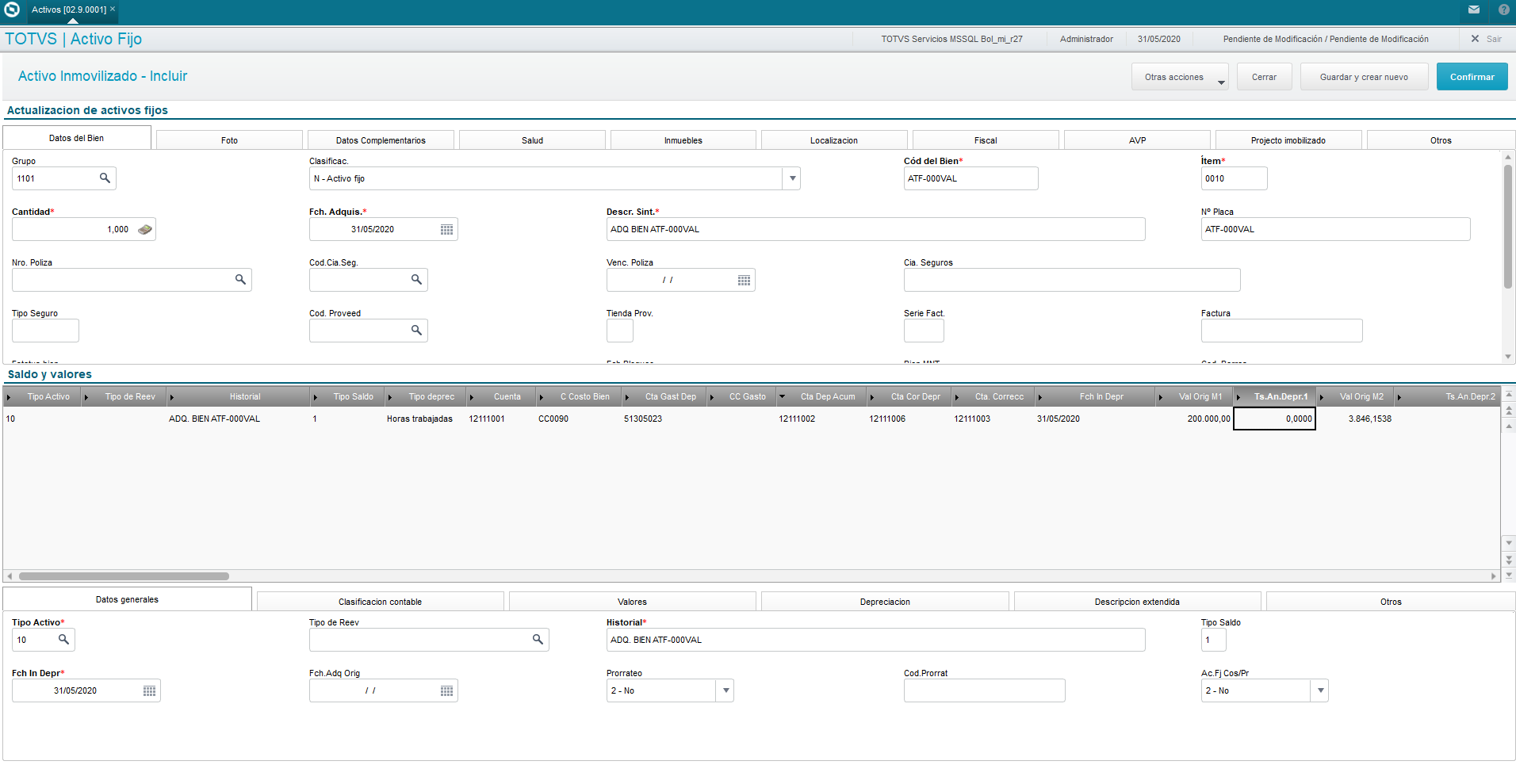Click the Cod. Proveed search icon

[x=416, y=331]
